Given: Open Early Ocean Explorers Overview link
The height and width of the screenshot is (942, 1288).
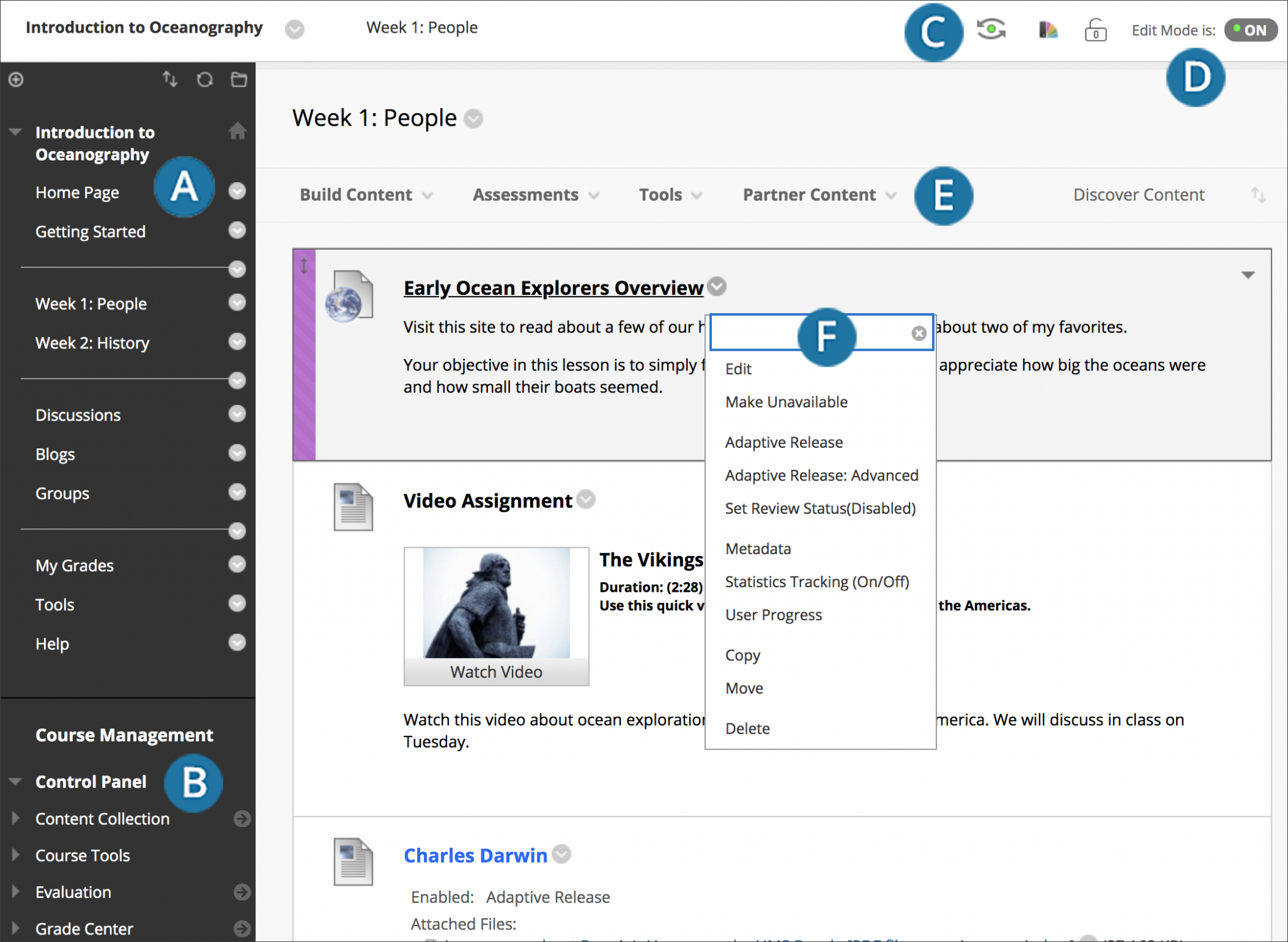Looking at the screenshot, I should 553,288.
